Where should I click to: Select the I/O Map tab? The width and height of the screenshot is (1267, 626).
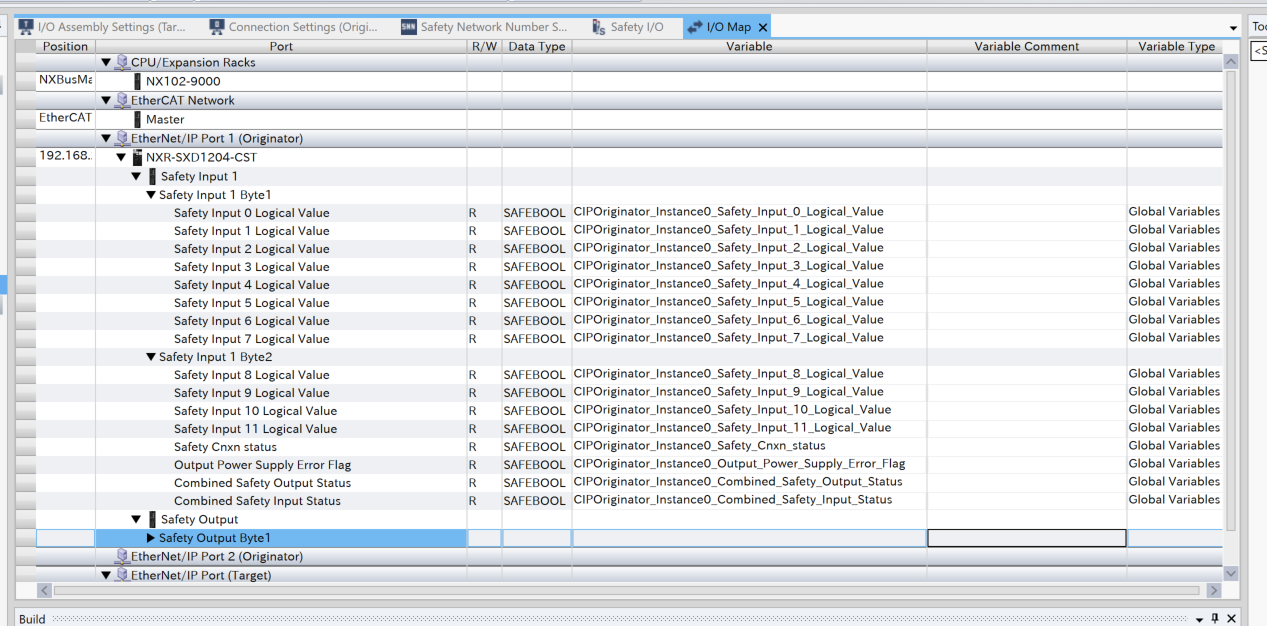coord(729,27)
